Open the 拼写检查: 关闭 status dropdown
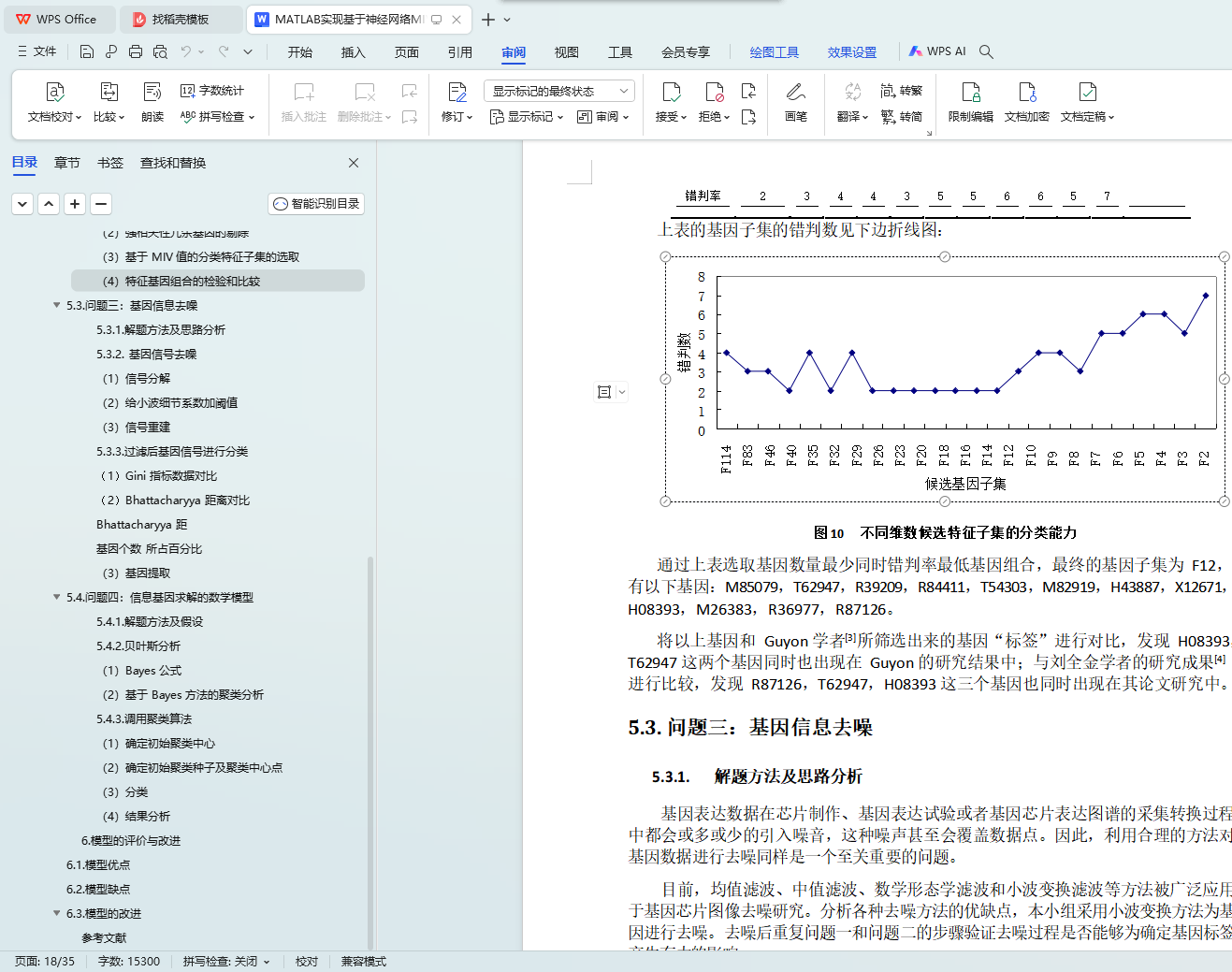Image resolution: width=1232 pixels, height=972 pixels. (x=226, y=962)
